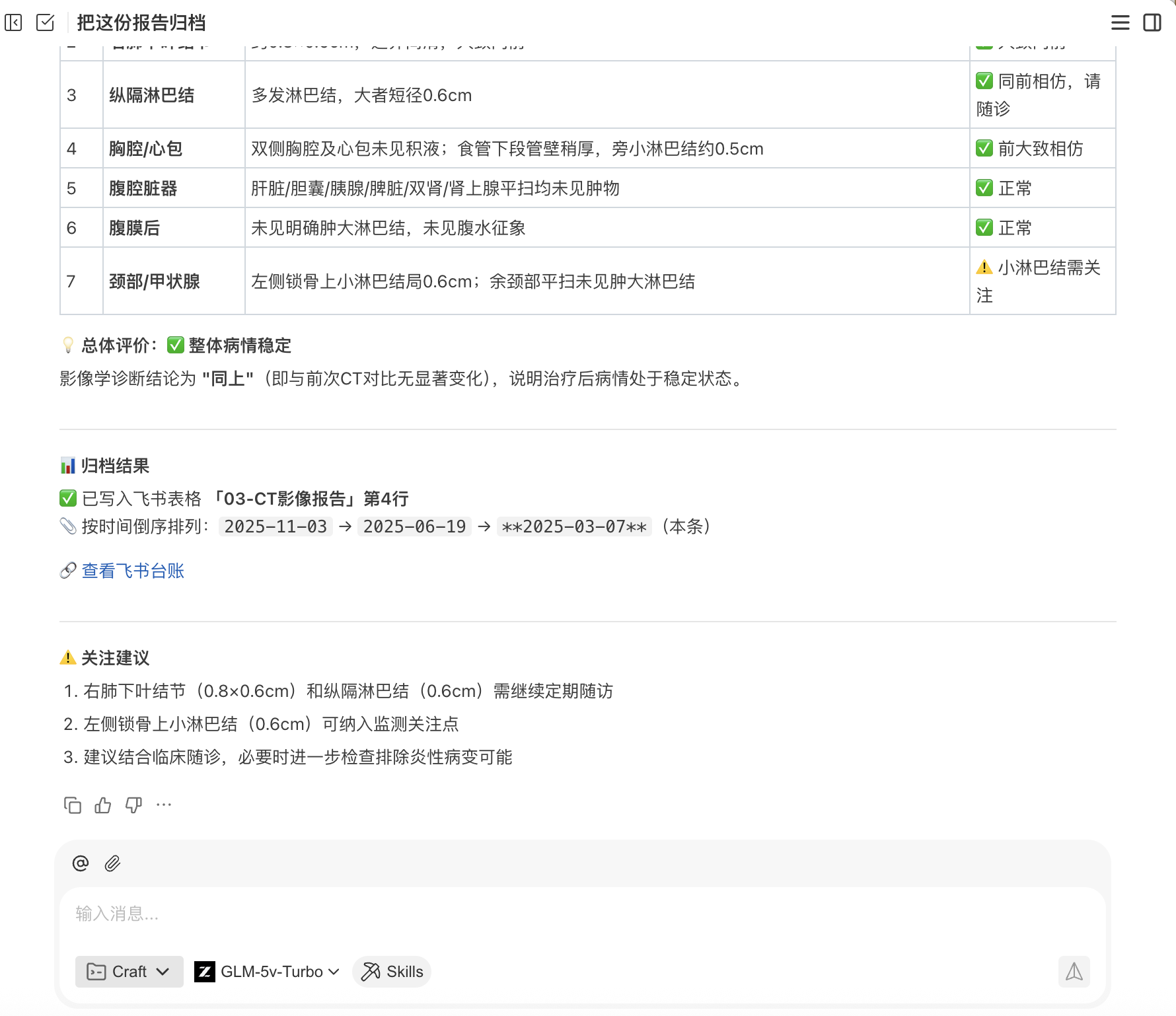Viewport: 1176px width, 1016px height.
Task: Select the 腹腔脏器 table cell
Action: [x=174, y=188]
